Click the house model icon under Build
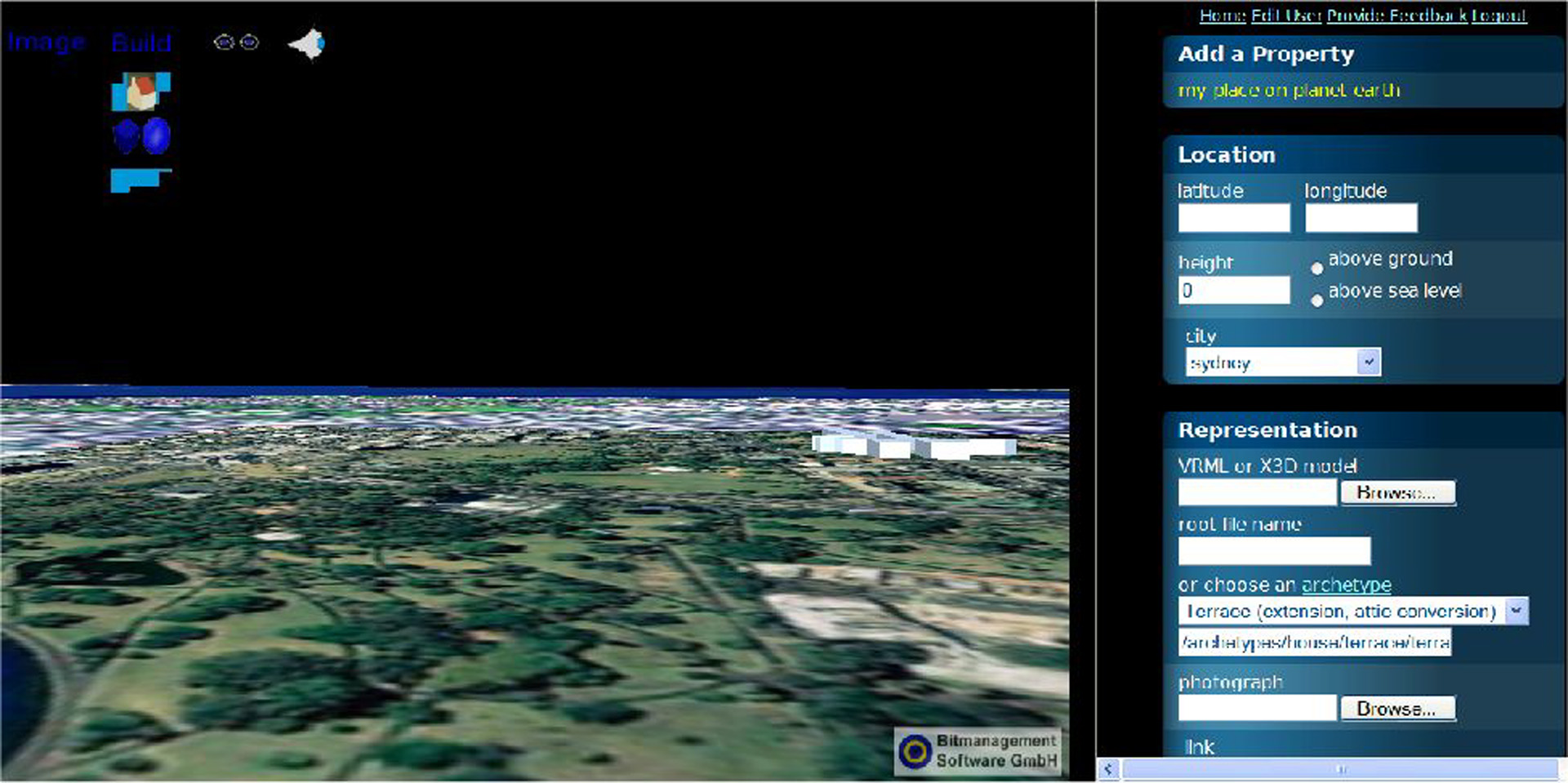Image resolution: width=1568 pixels, height=783 pixels. coord(140,91)
